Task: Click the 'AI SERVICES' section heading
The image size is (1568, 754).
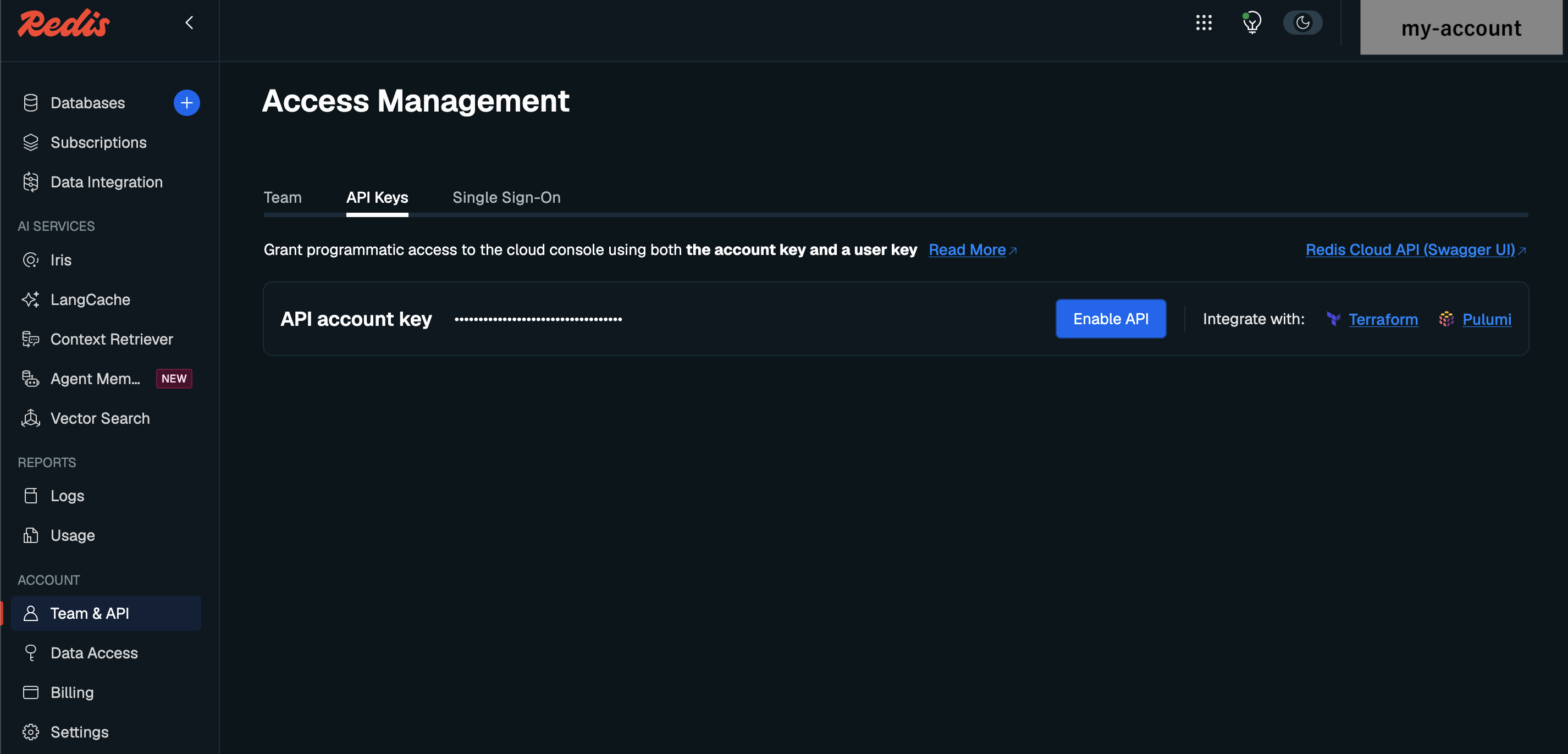Action: pyautogui.click(x=56, y=226)
